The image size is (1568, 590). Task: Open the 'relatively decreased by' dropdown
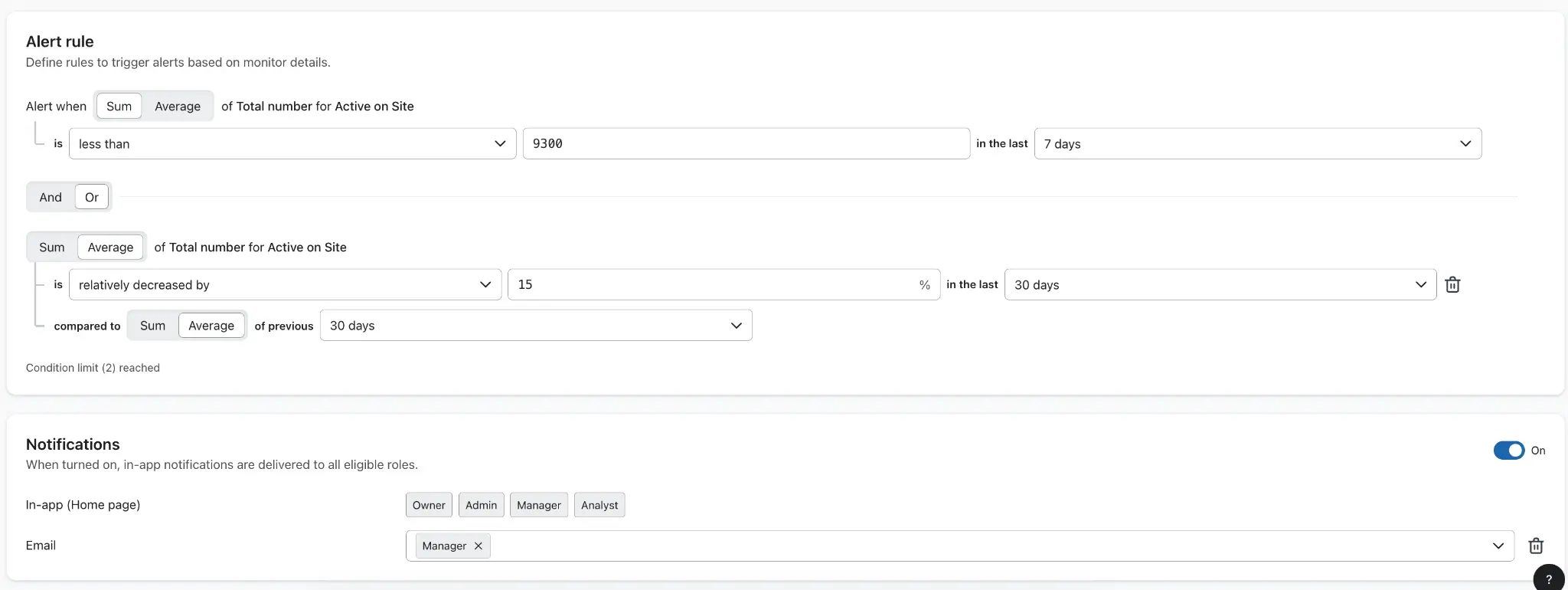(285, 285)
